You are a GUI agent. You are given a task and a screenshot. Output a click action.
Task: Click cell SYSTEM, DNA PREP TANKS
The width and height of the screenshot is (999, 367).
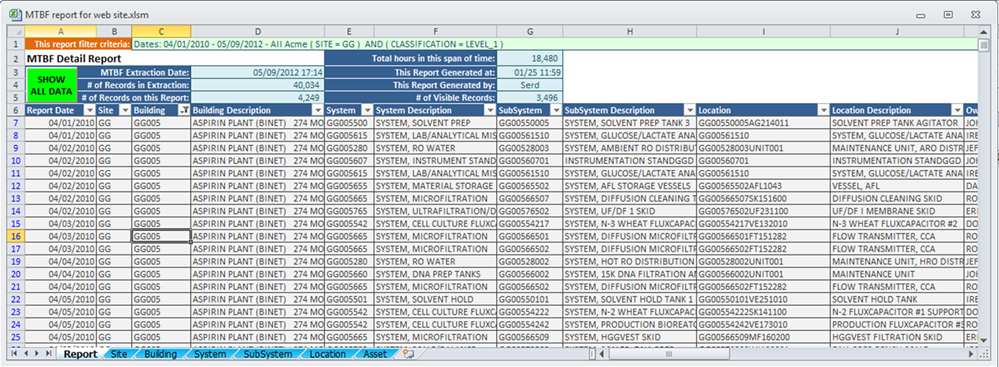click(x=435, y=274)
